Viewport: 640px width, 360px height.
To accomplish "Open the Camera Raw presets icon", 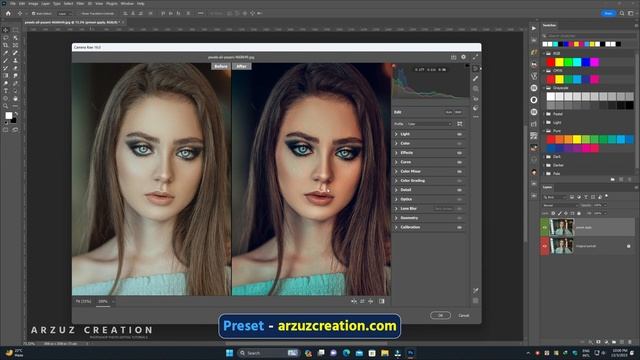I will [476, 108].
